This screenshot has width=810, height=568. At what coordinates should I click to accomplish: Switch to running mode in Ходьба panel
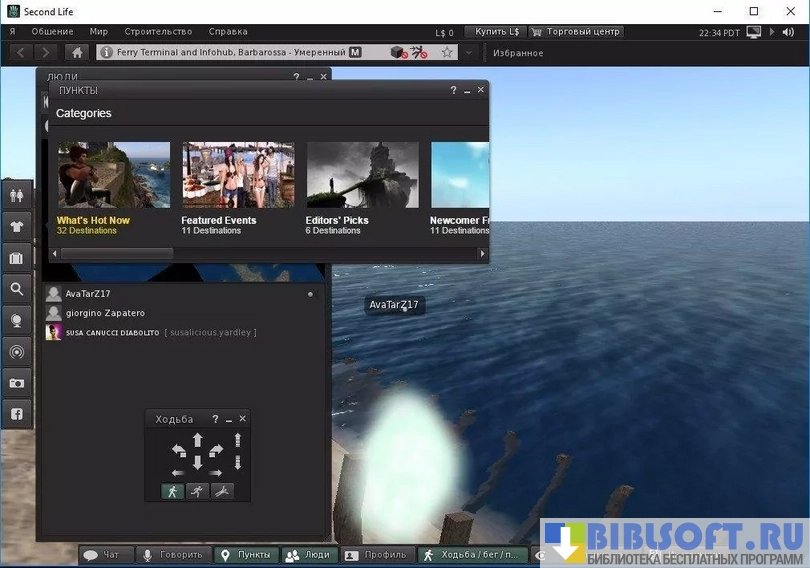pyautogui.click(x=197, y=491)
